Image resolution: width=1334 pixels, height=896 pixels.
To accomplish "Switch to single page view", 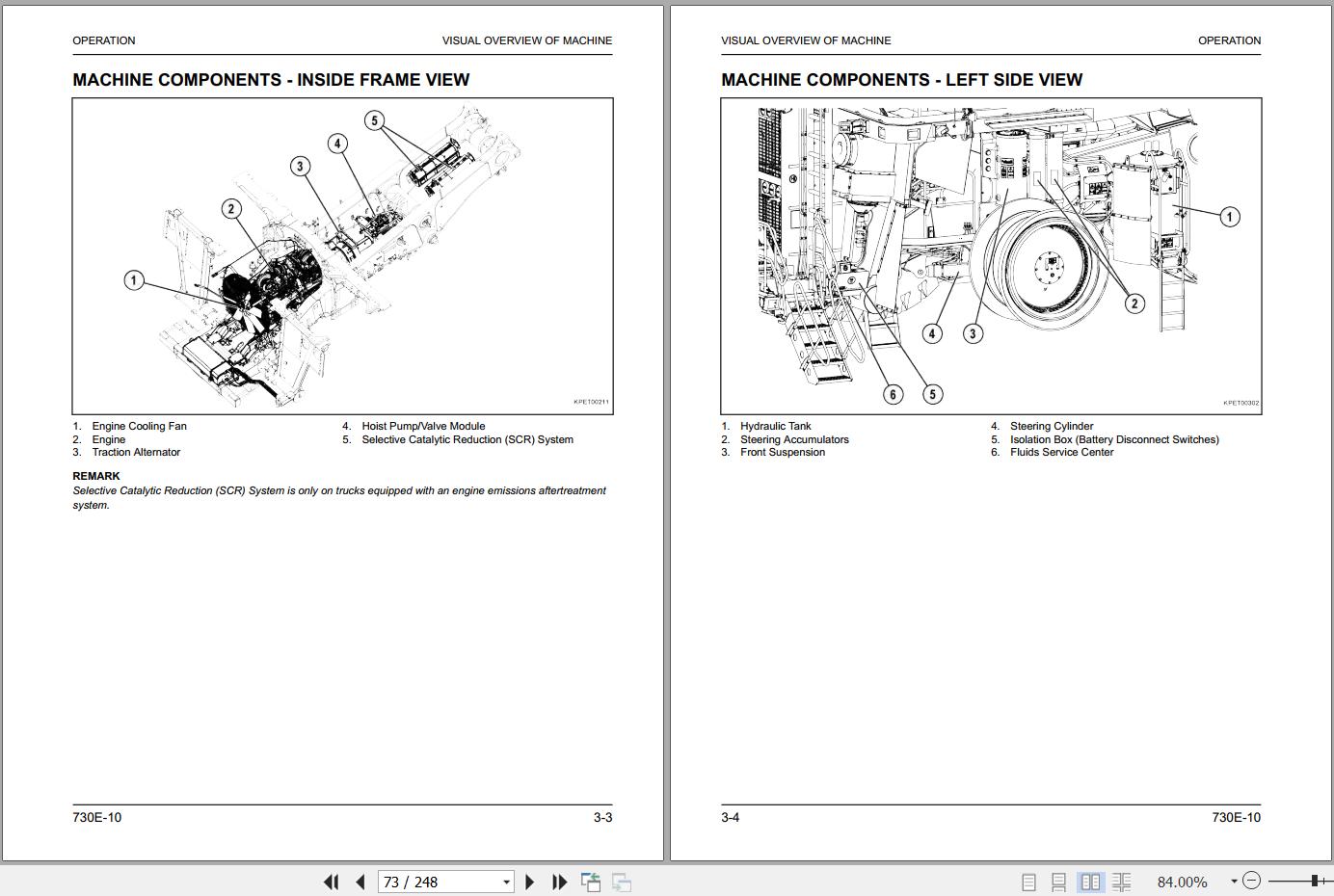I will click(x=1028, y=882).
